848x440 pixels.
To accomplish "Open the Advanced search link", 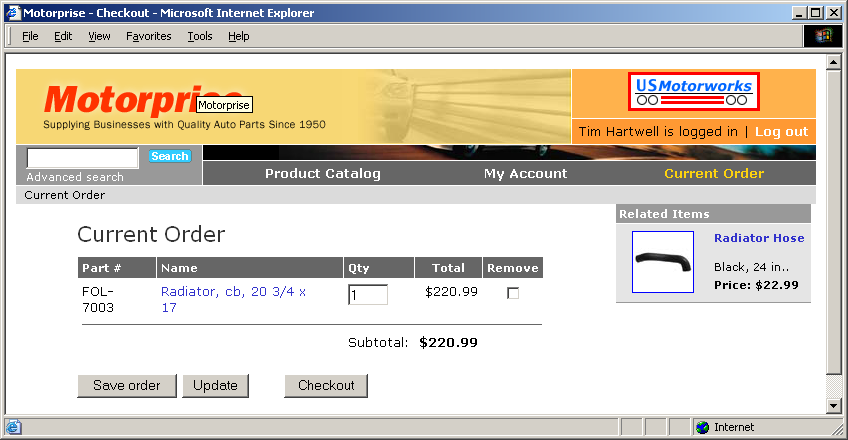I will tap(75, 177).
